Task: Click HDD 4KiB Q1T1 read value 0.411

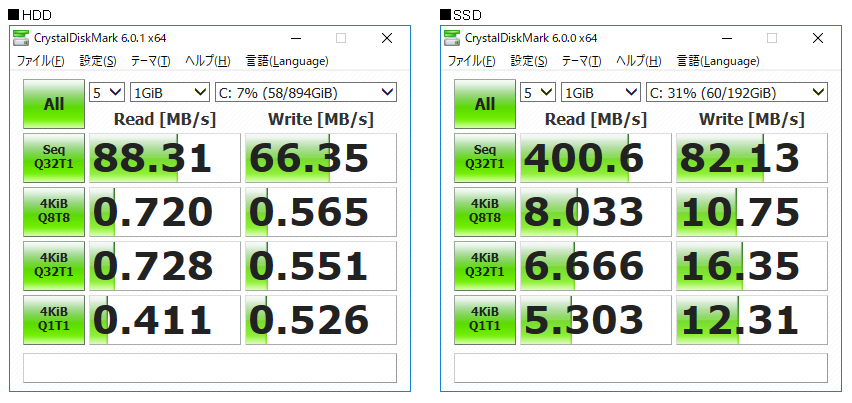Action: 165,319
